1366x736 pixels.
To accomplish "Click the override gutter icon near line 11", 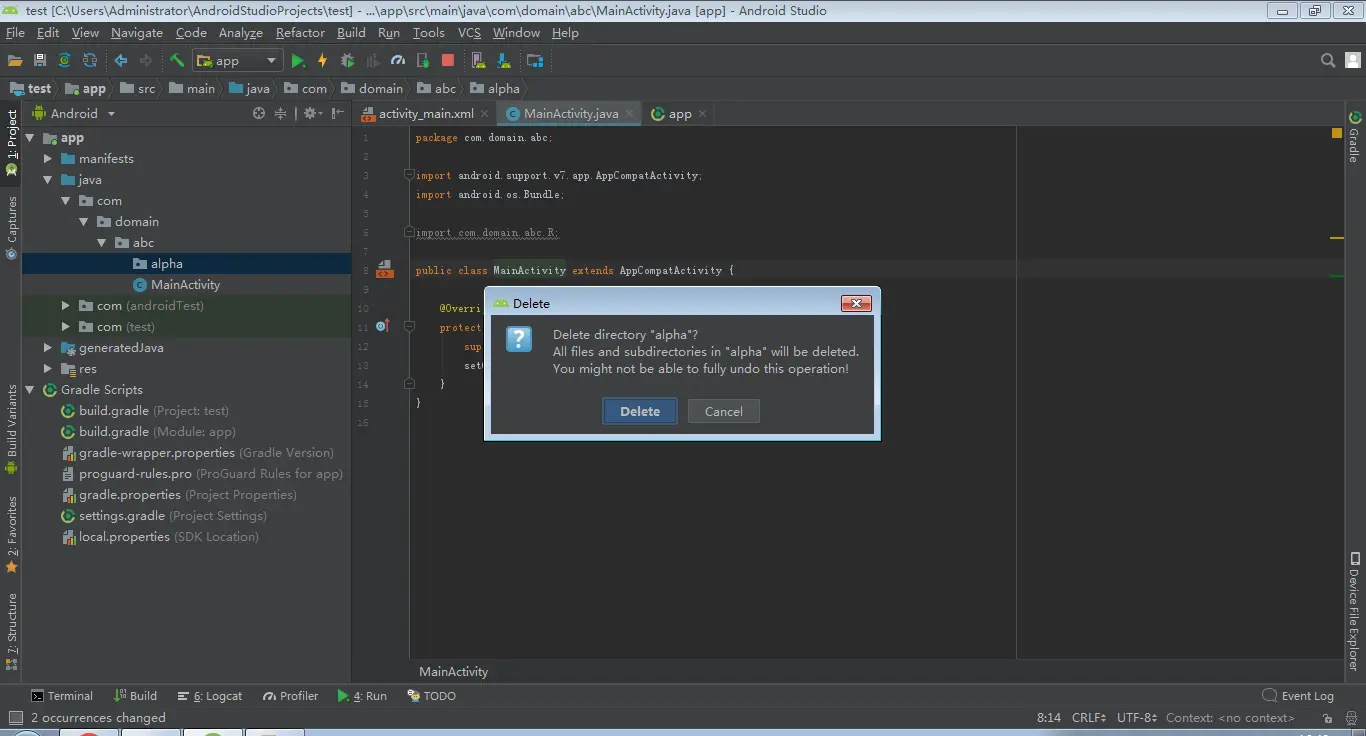I will (x=382, y=327).
